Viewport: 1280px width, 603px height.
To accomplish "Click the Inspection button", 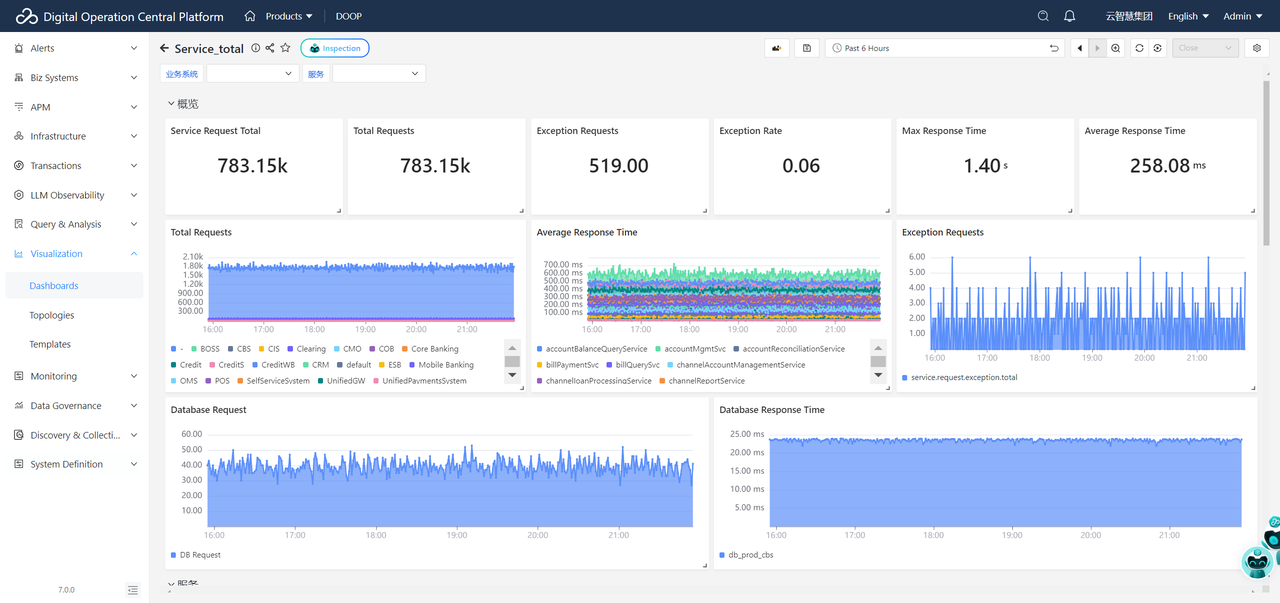I will [335, 48].
